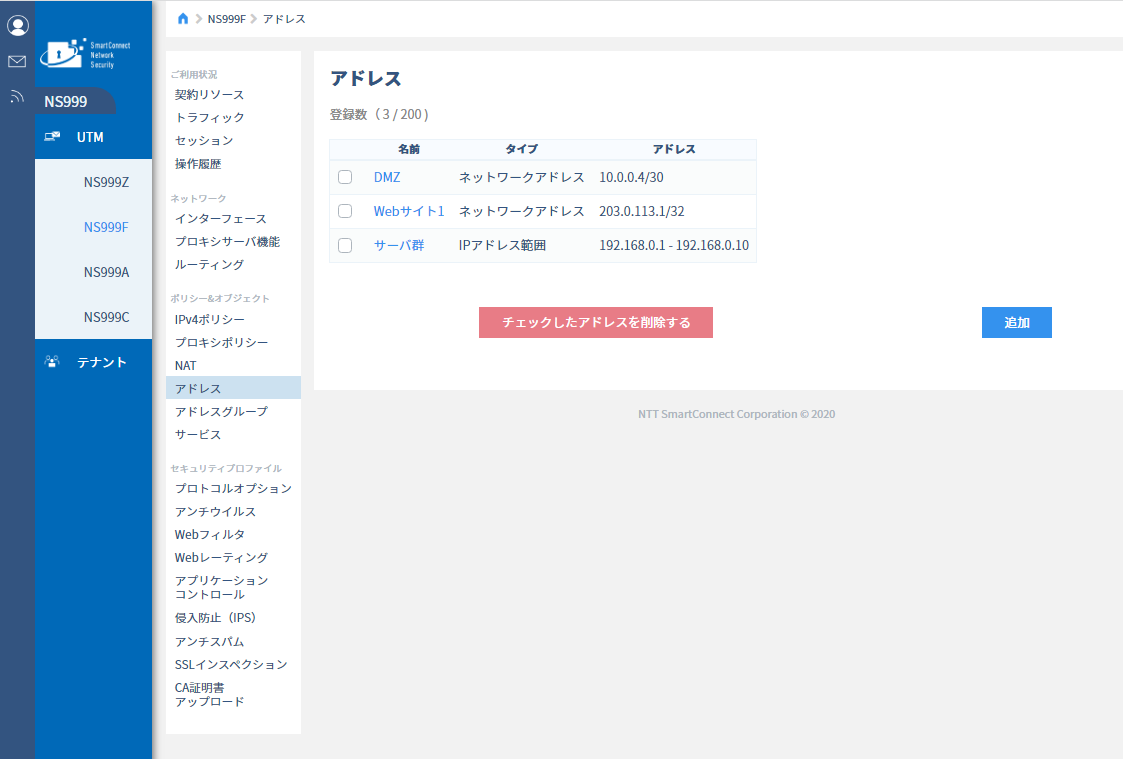Click the テナント people icon

[52, 362]
